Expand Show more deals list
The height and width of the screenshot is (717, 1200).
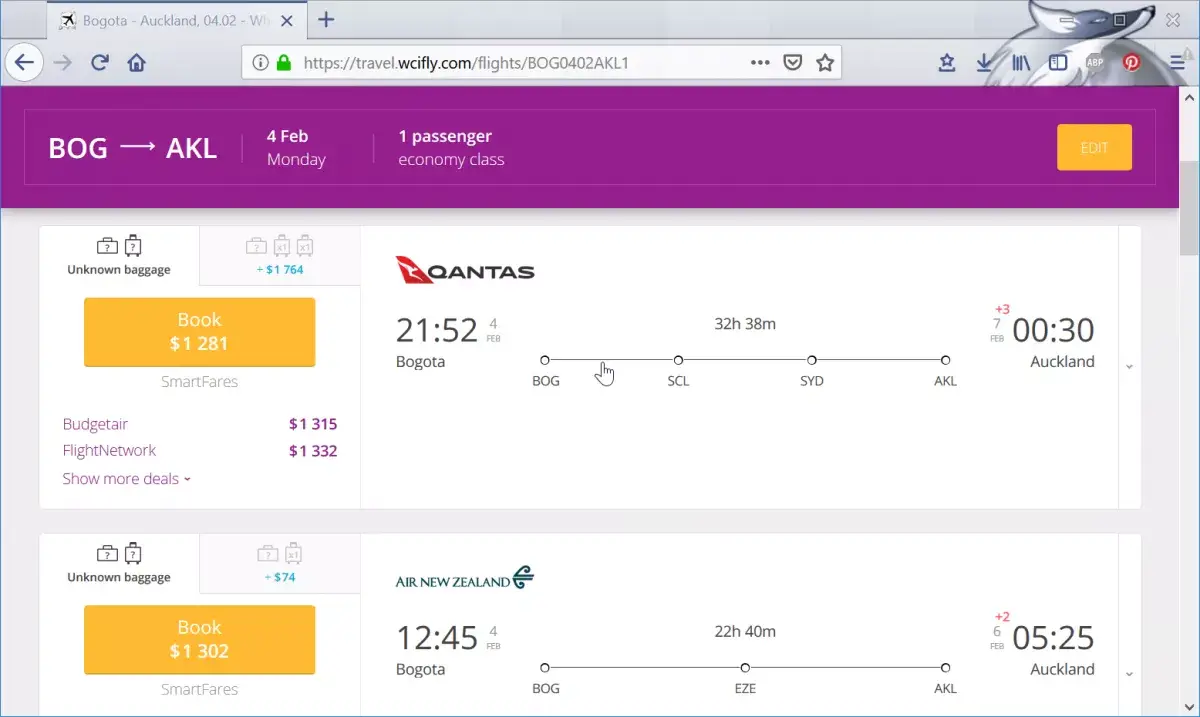coord(126,479)
